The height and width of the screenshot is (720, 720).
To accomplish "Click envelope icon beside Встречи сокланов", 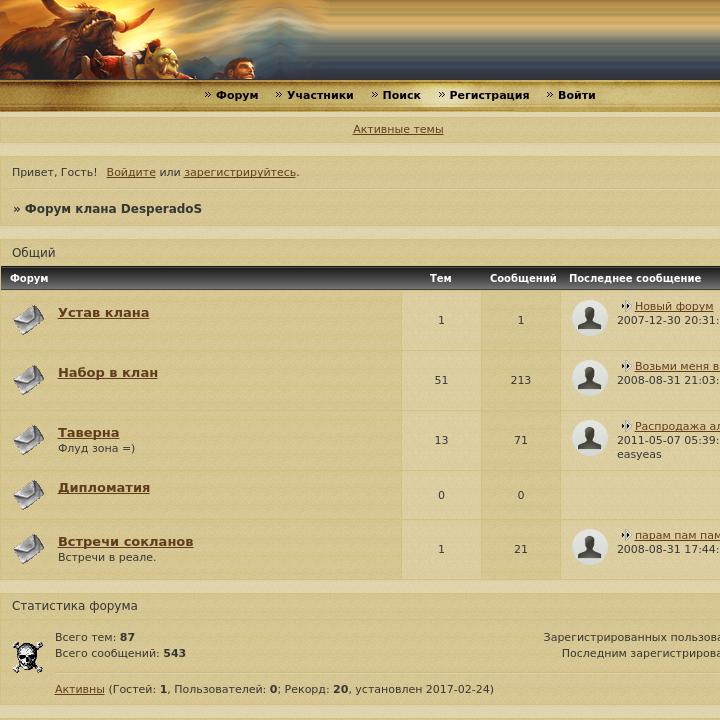I will click(28, 548).
